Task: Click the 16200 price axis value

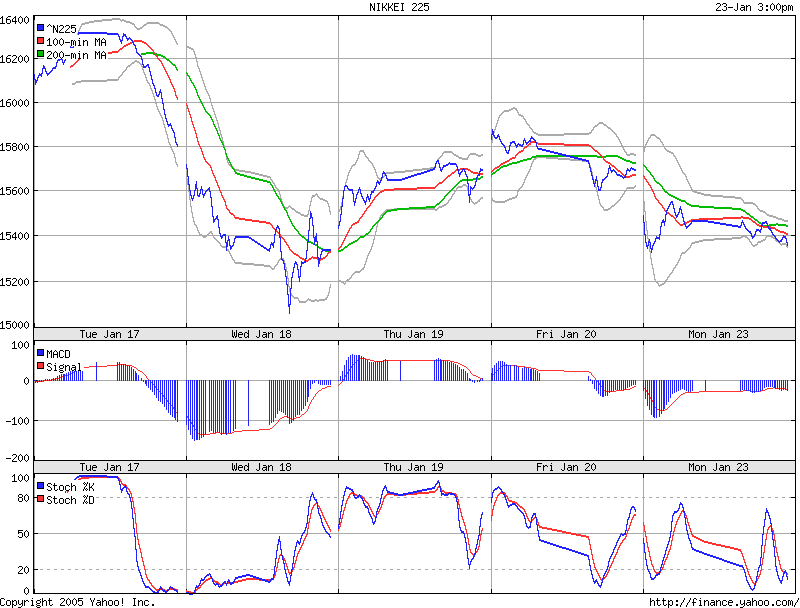Action: (x=15, y=59)
